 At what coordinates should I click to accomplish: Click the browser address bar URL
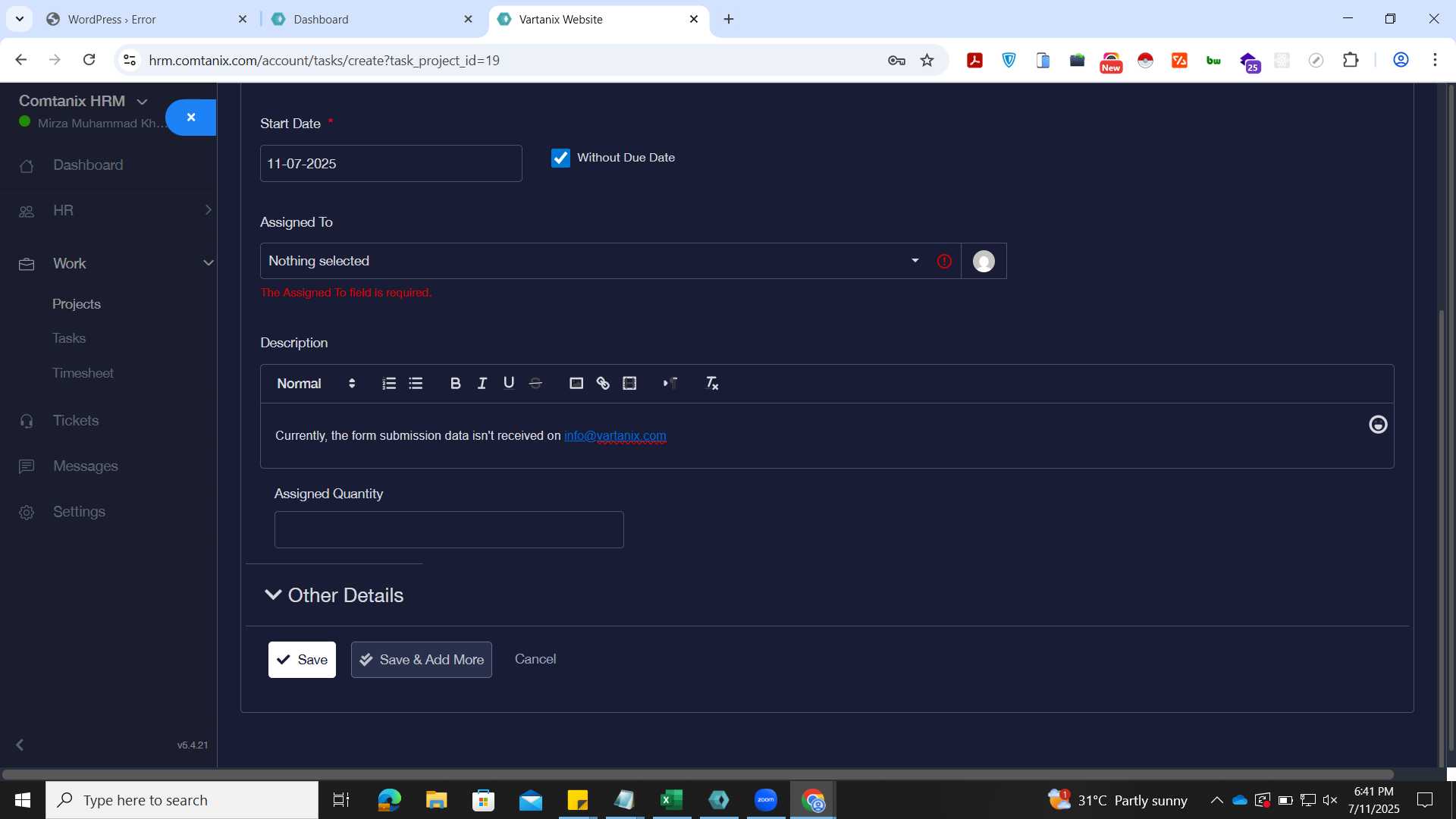(324, 61)
